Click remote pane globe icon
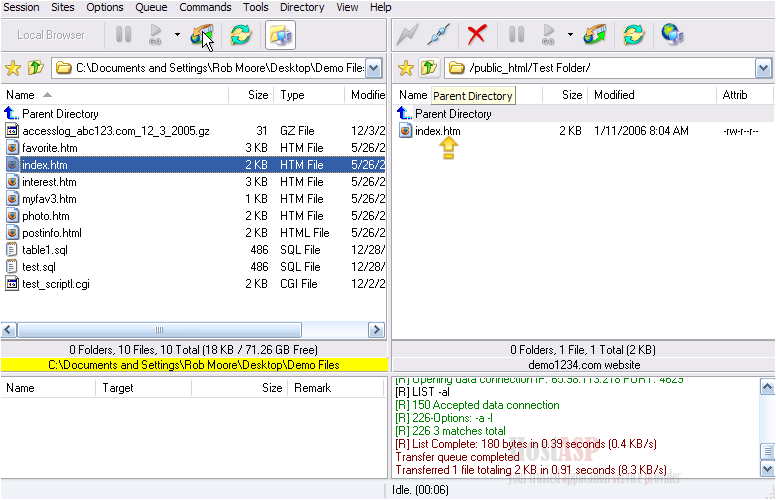776x500 pixels. (672, 35)
